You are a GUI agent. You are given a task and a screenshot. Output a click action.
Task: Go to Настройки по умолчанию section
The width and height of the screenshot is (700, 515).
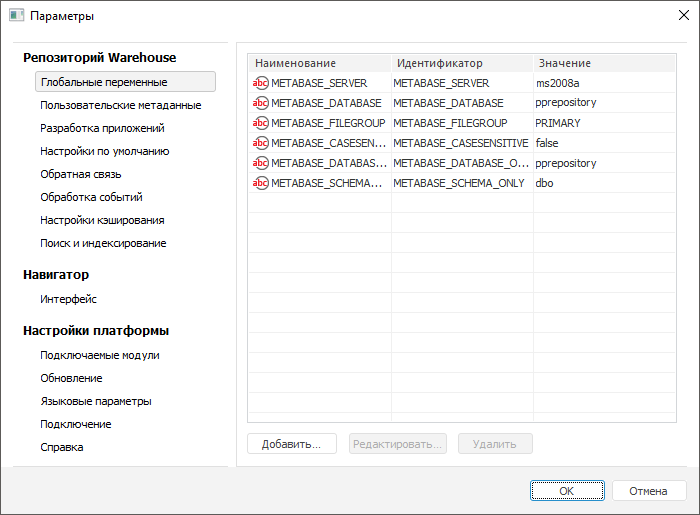104,151
